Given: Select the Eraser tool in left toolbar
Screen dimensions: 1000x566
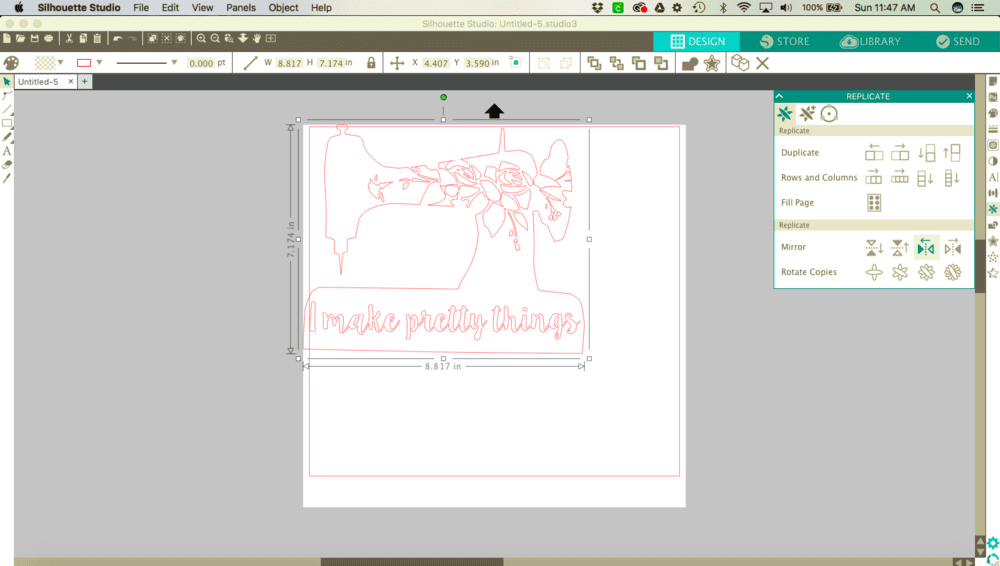Looking at the screenshot, I should tap(7, 164).
